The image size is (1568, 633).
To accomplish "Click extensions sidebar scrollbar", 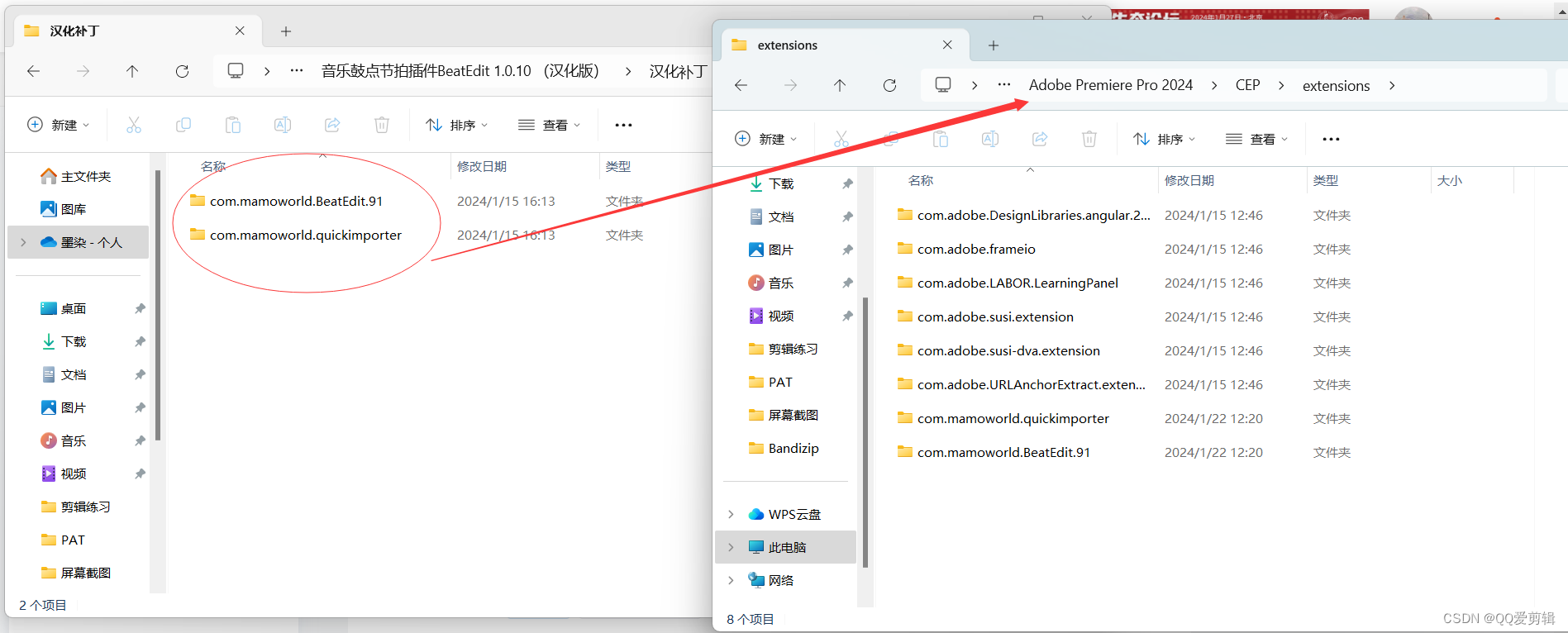I will [x=865, y=433].
